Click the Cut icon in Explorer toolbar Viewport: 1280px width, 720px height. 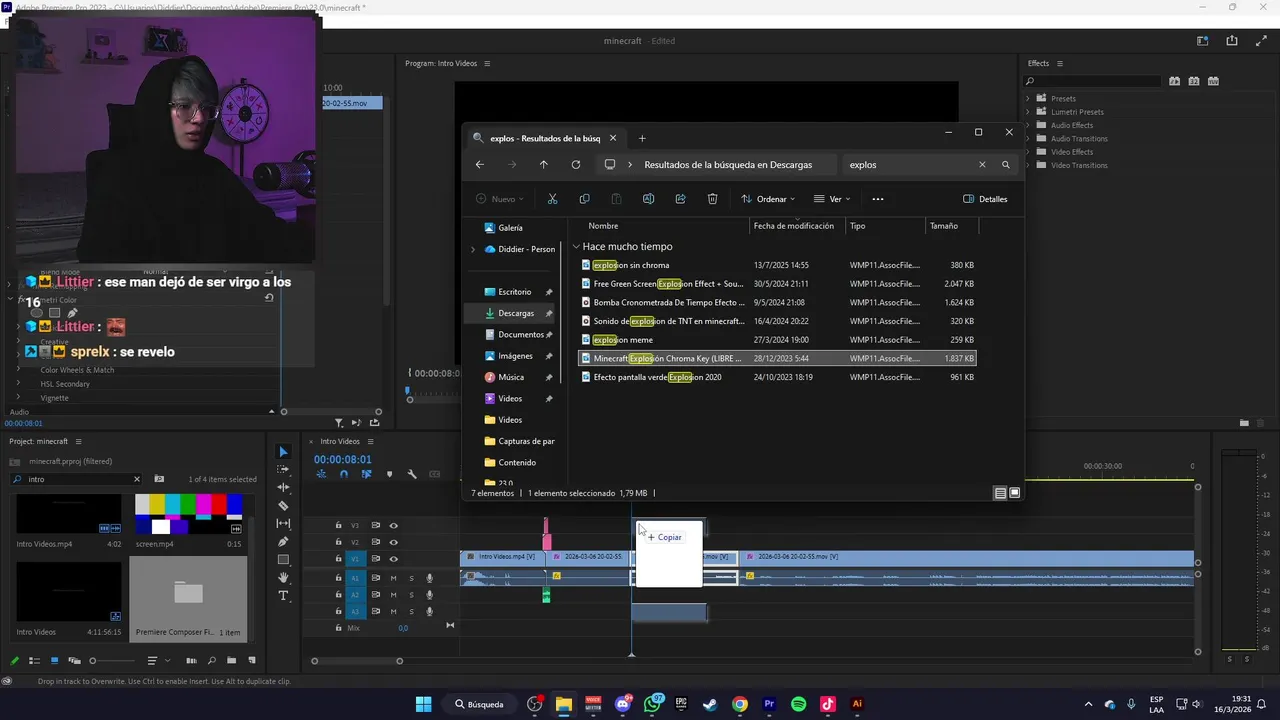[x=552, y=199]
